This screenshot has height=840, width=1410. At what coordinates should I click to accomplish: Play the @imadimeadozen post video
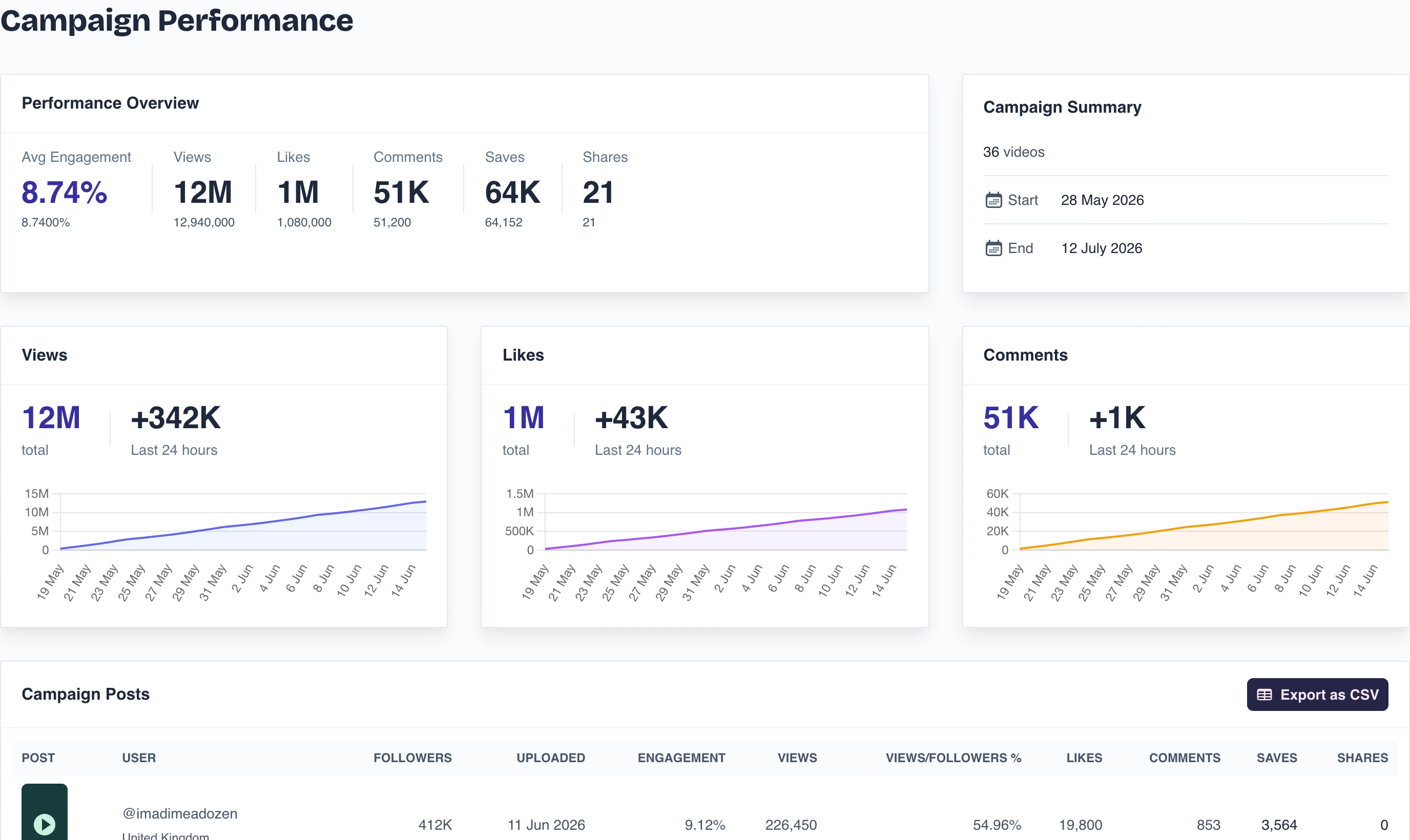pos(44,824)
